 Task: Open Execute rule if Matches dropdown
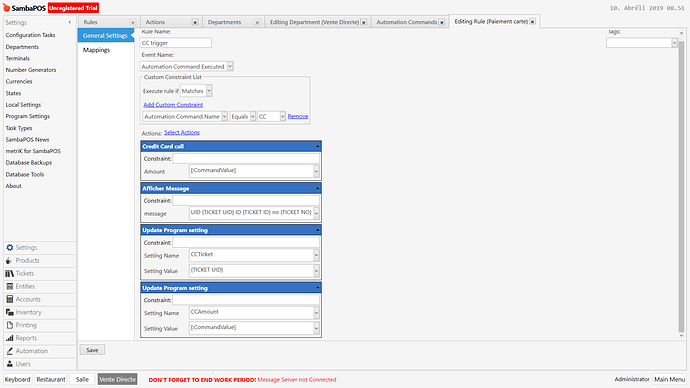pos(209,91)
